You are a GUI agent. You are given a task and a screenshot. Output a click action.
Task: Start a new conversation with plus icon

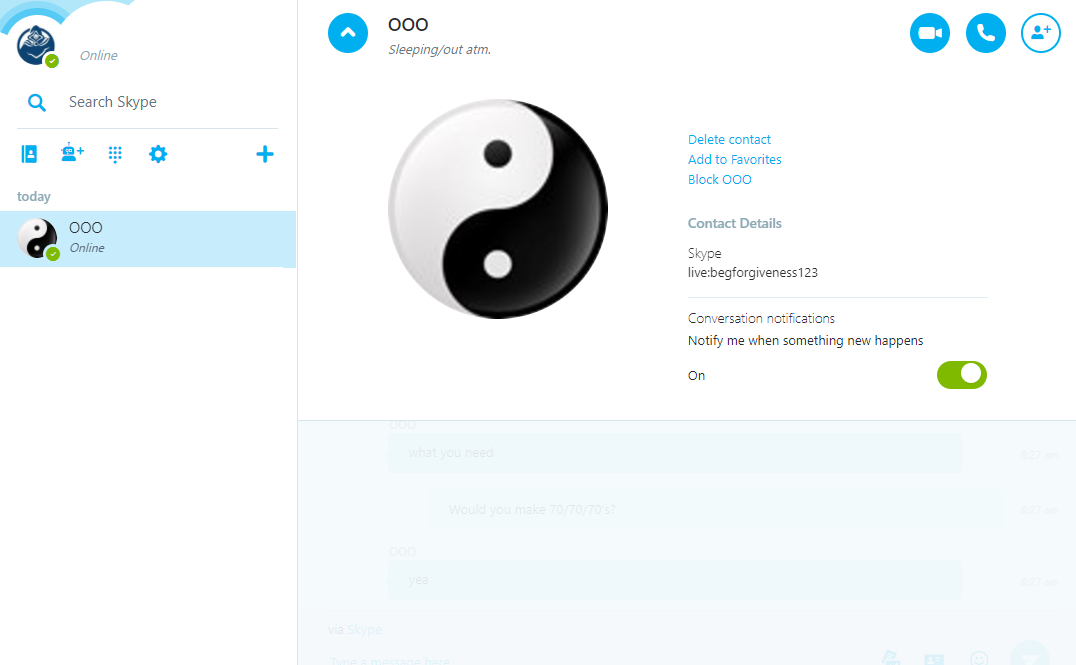pyautogui.click(x=265, y=154)
